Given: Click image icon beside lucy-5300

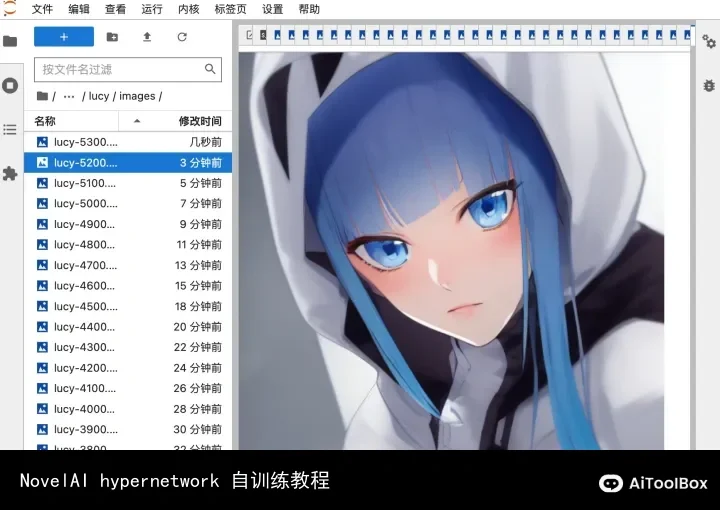Looking at the screenshot, I should point(42,142).
